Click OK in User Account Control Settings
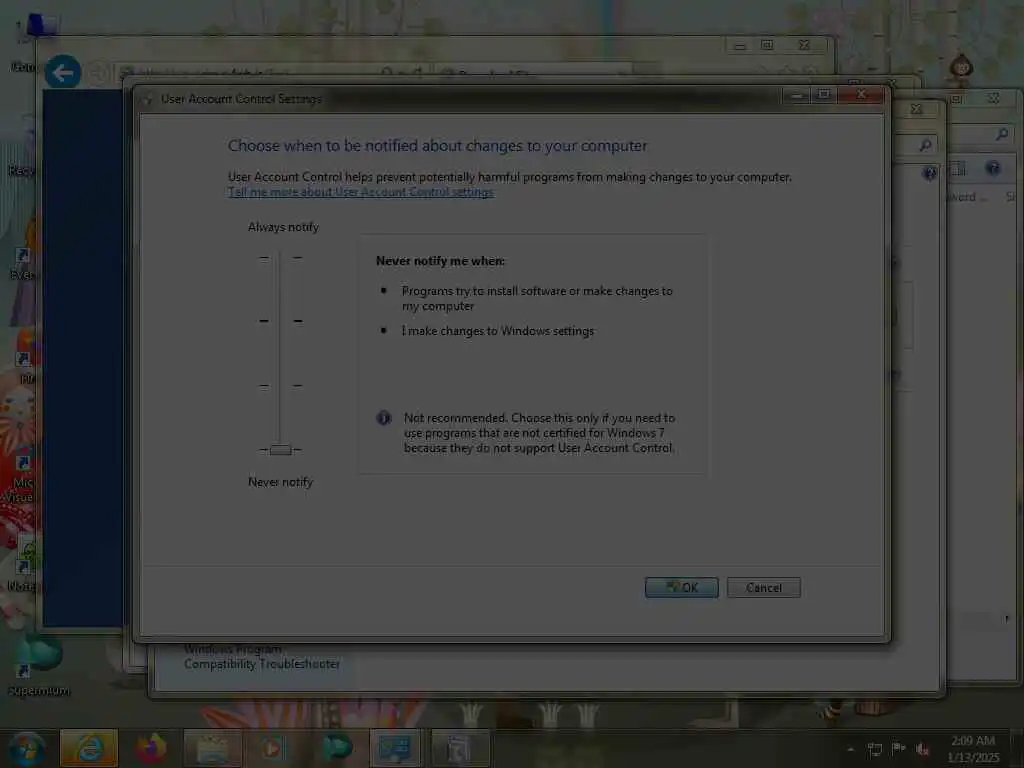Screen dimensions: 1024x768 click(x=681, y=587)
